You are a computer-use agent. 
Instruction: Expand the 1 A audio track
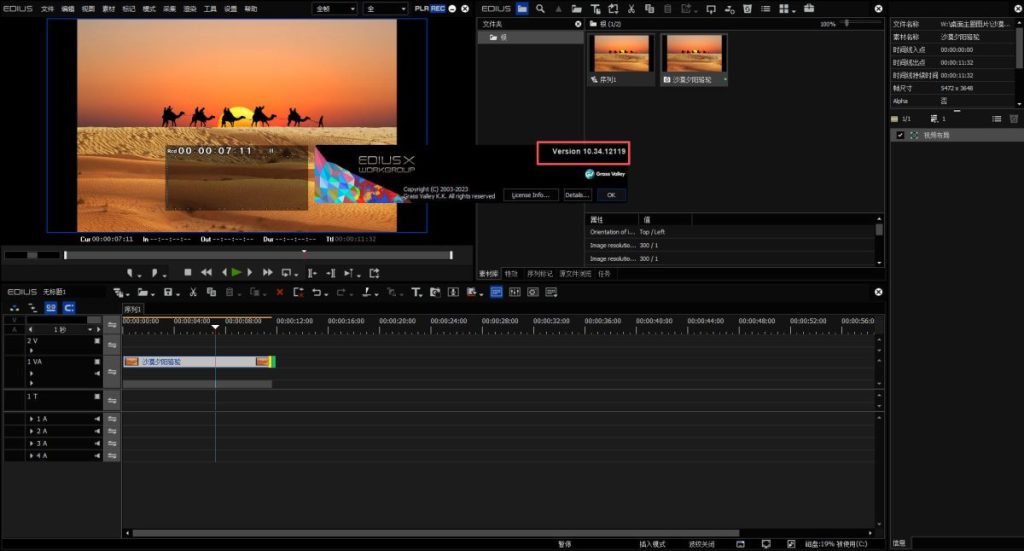pyautogui.click(x=31, y=418)
